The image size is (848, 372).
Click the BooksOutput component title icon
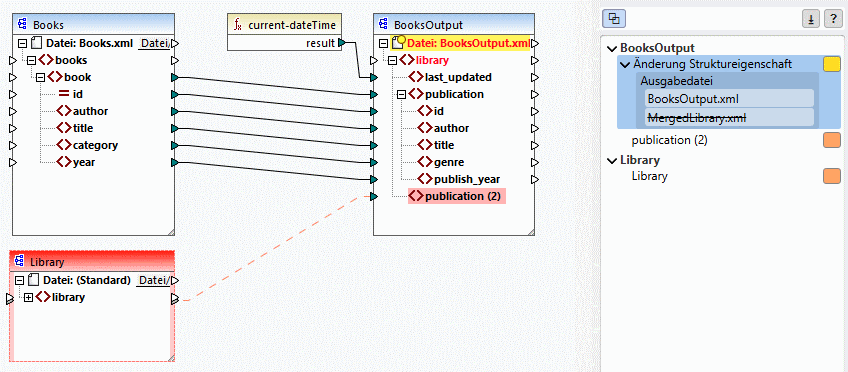383,25
